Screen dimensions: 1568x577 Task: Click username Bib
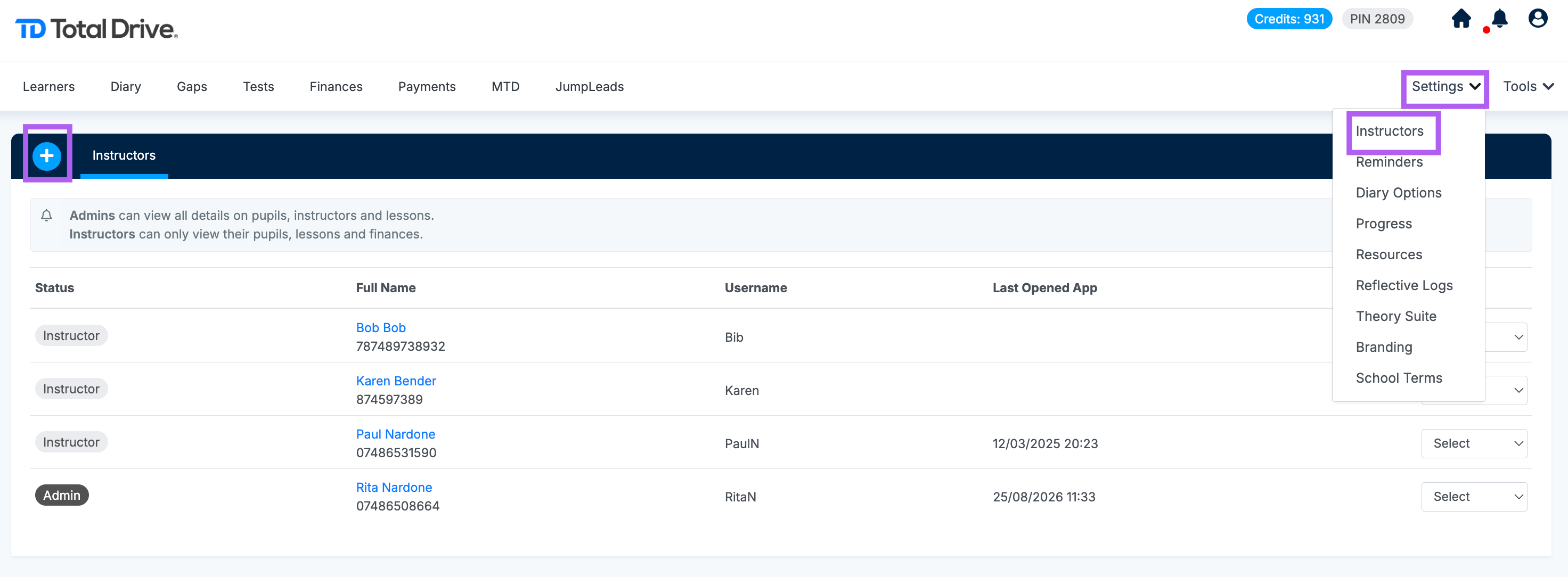[x=734, y=337]
